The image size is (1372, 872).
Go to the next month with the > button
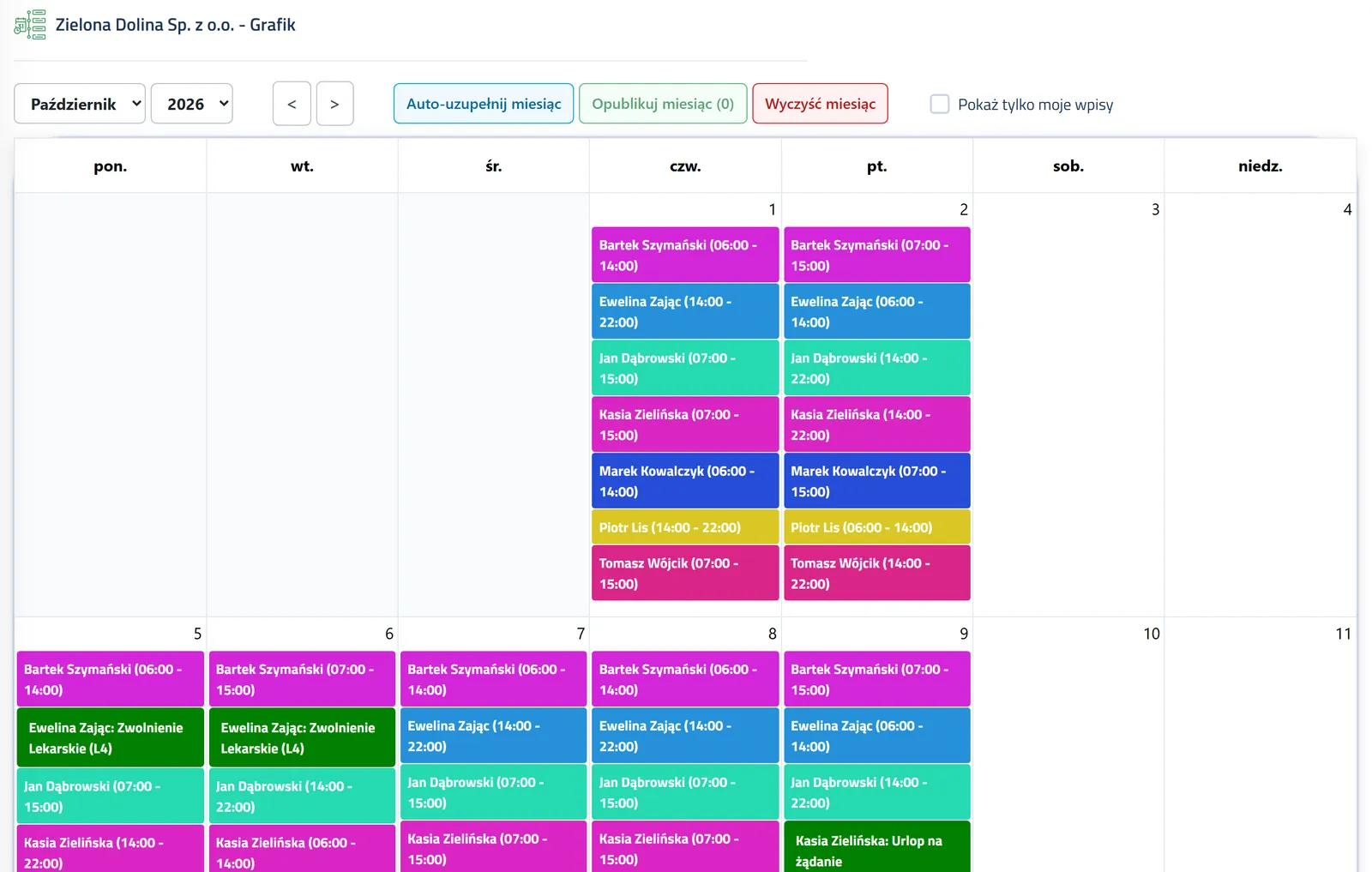coord(334,104)
